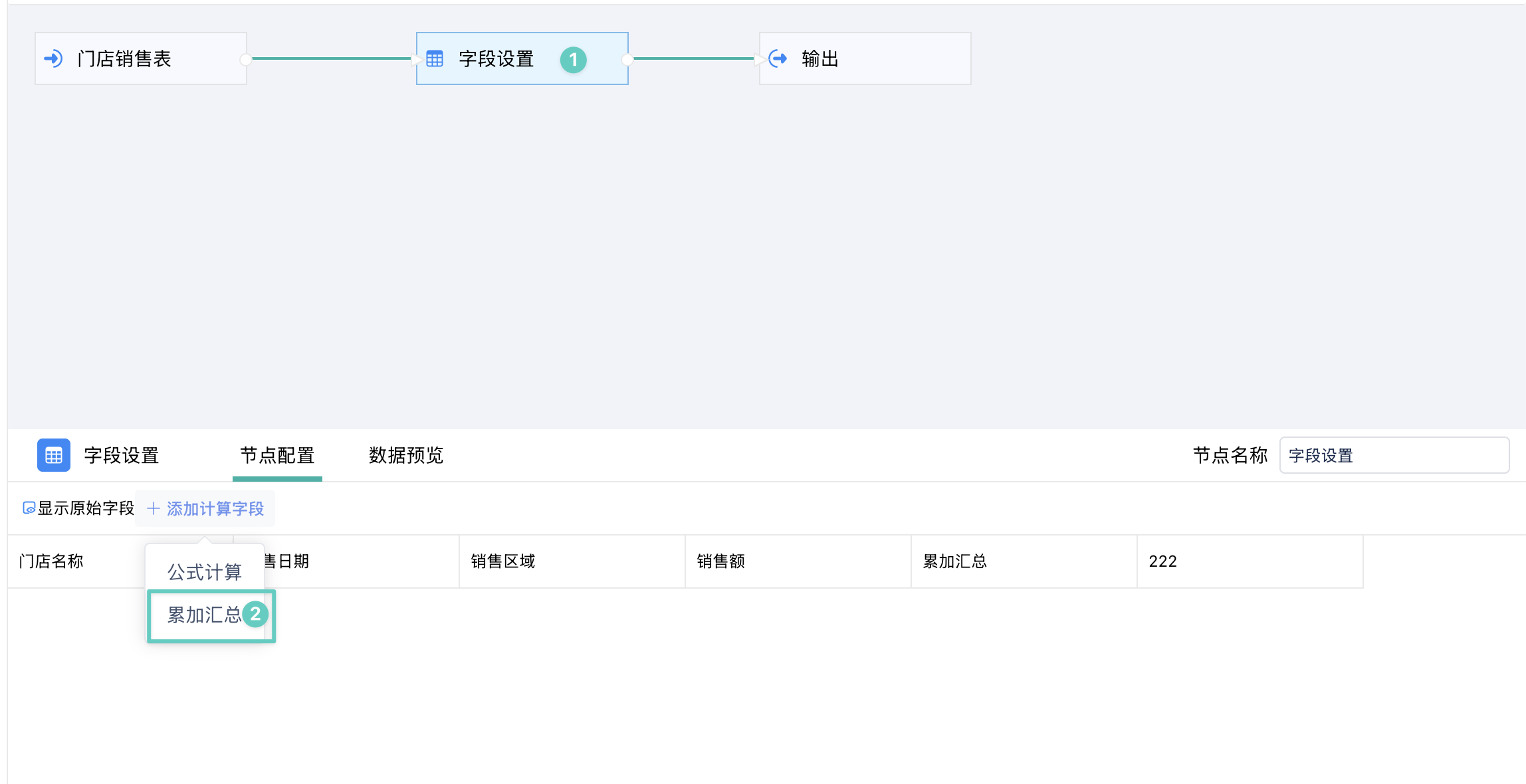Viewport: 1526px width, 784px height.
Task: Click the numbered badge 1 on 字段设置 node
Action: (573, 60)
